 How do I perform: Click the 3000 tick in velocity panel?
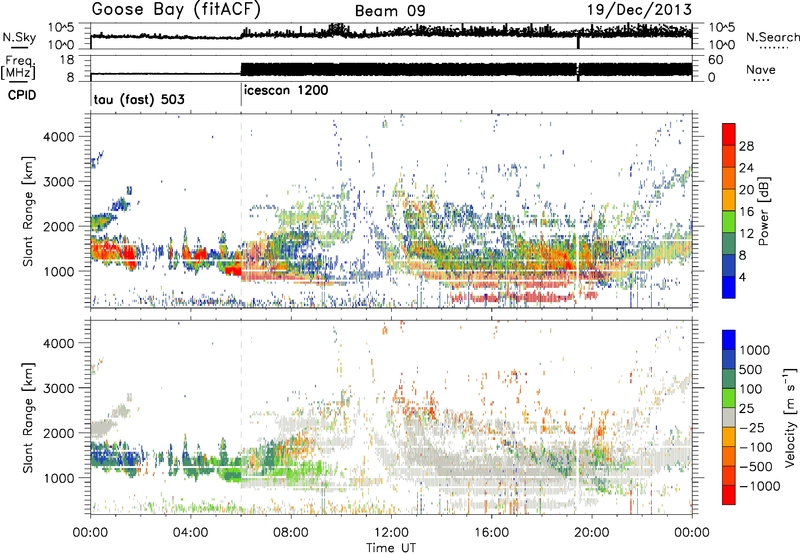point(58,388)
